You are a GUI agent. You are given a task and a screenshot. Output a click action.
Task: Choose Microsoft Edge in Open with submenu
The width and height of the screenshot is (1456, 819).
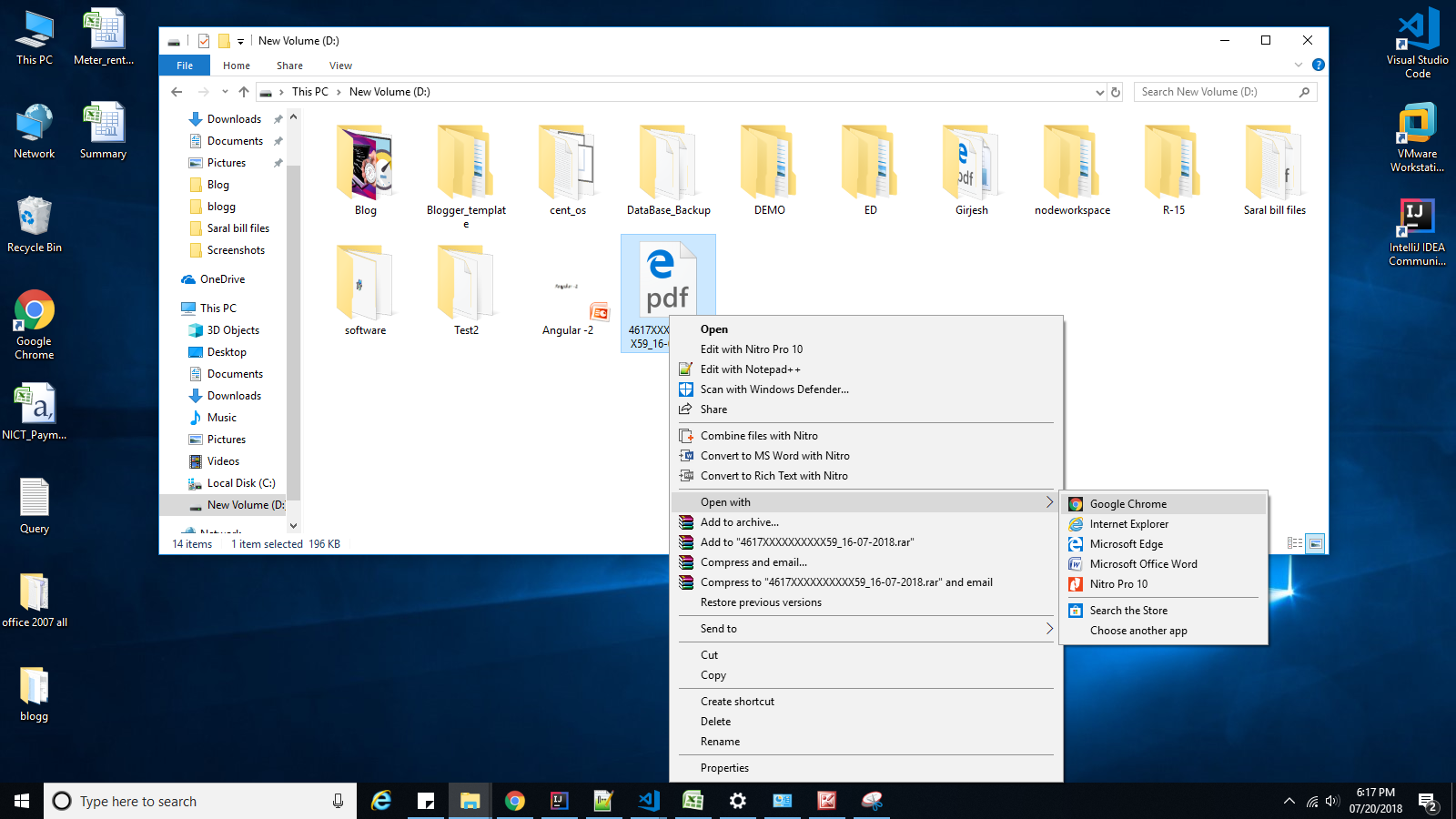(x=1164, y=544)
